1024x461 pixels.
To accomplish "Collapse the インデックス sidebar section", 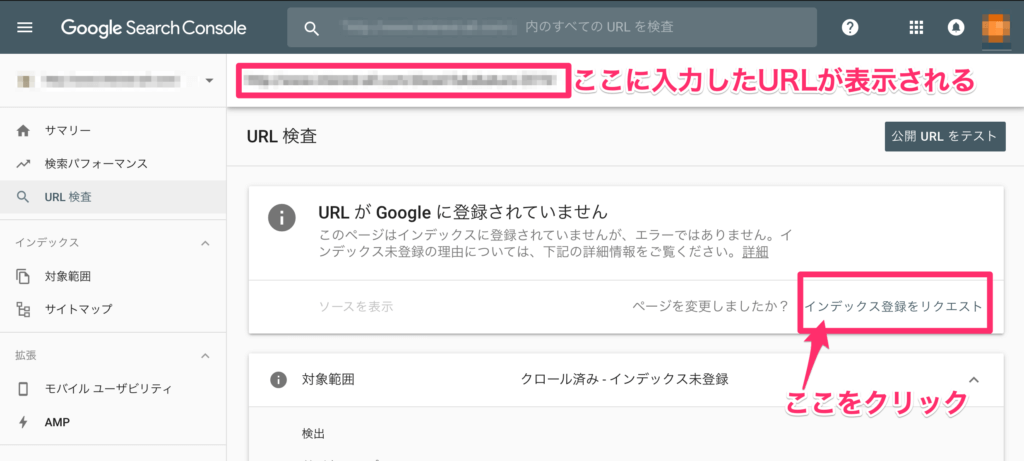I will pyautogui.click(x=205, y=243).
